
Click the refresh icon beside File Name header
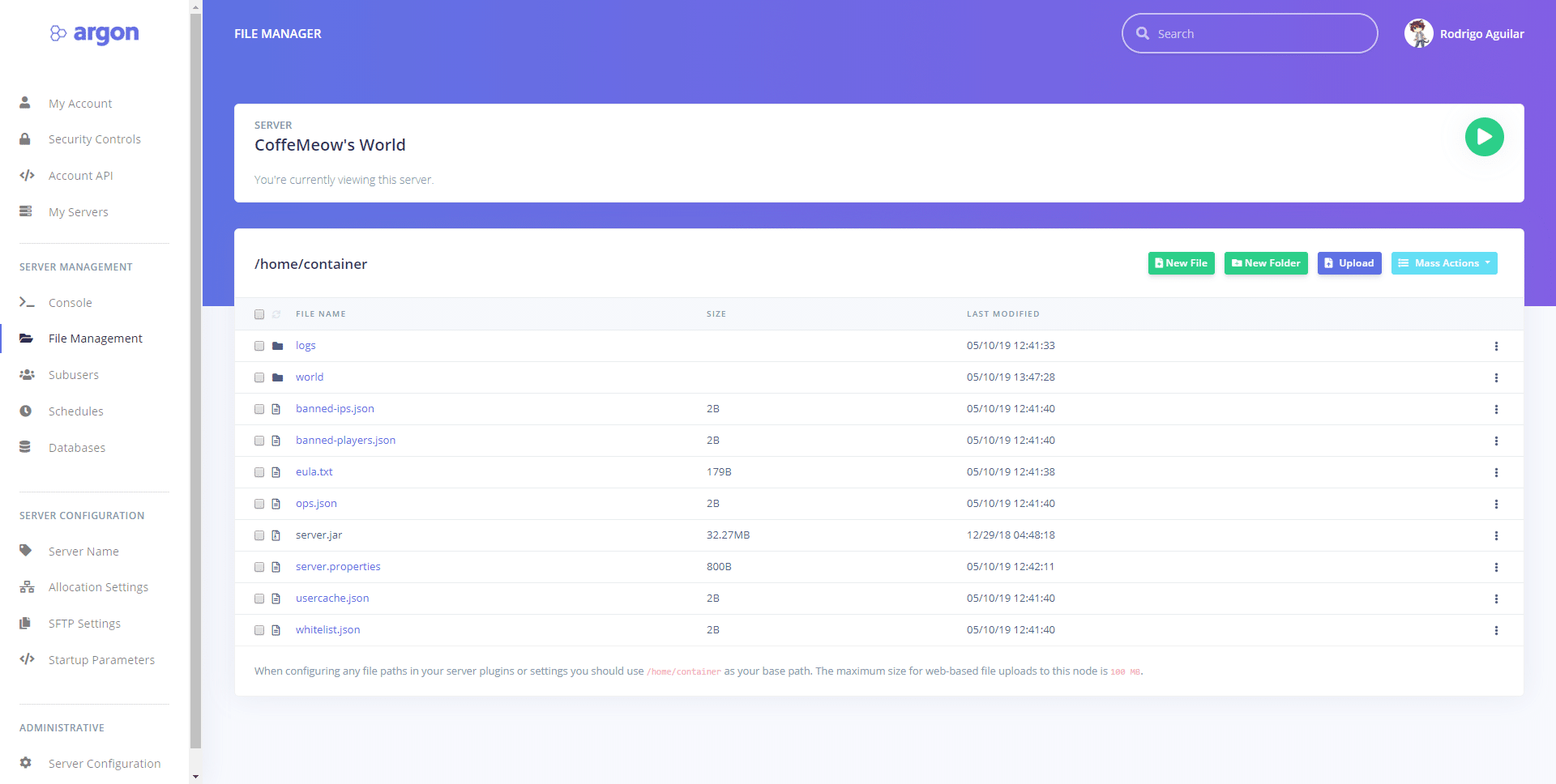[x=276, y=314]
